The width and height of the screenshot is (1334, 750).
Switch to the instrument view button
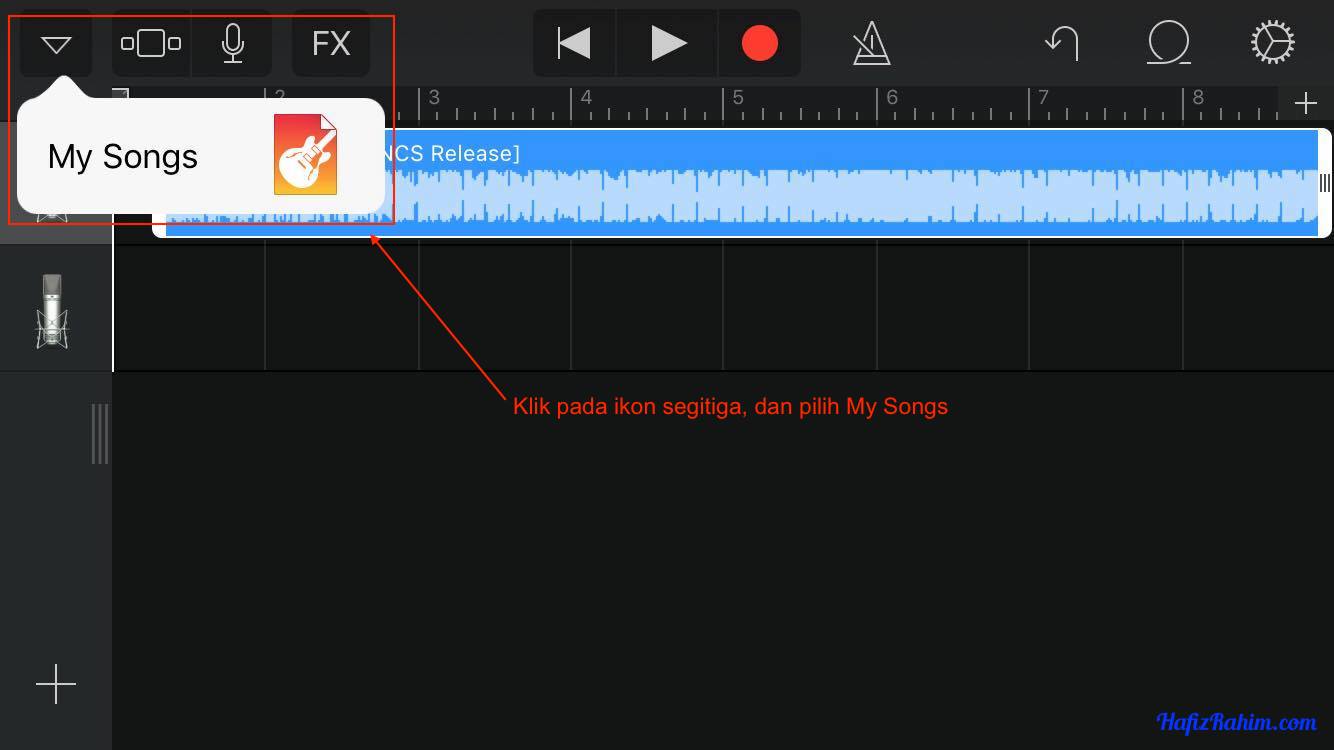tap(151, 44)
